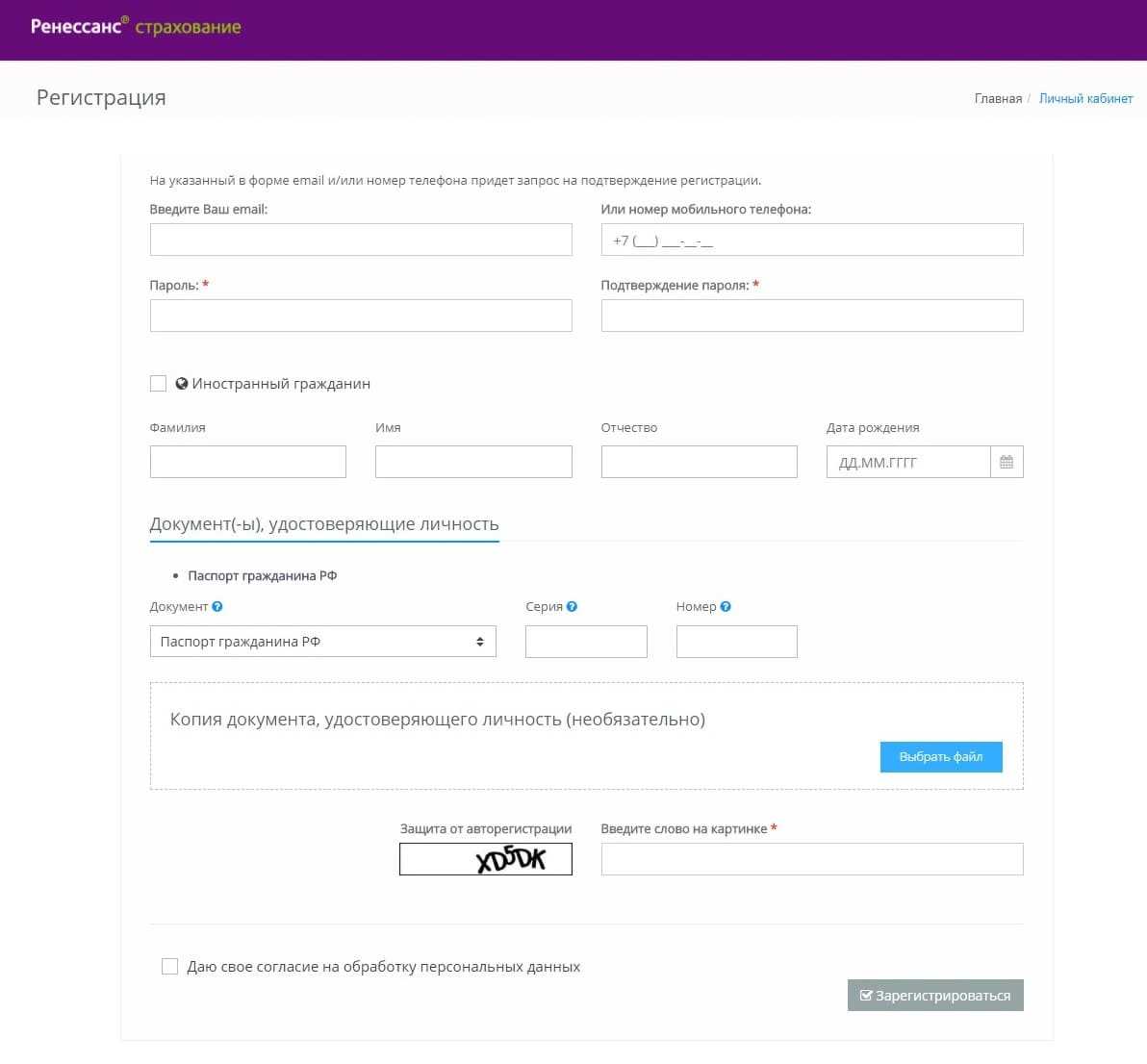Submit with the Зарегистрироваться button
Viewport: 1147px width, 1064px height.
coord(935,996)
